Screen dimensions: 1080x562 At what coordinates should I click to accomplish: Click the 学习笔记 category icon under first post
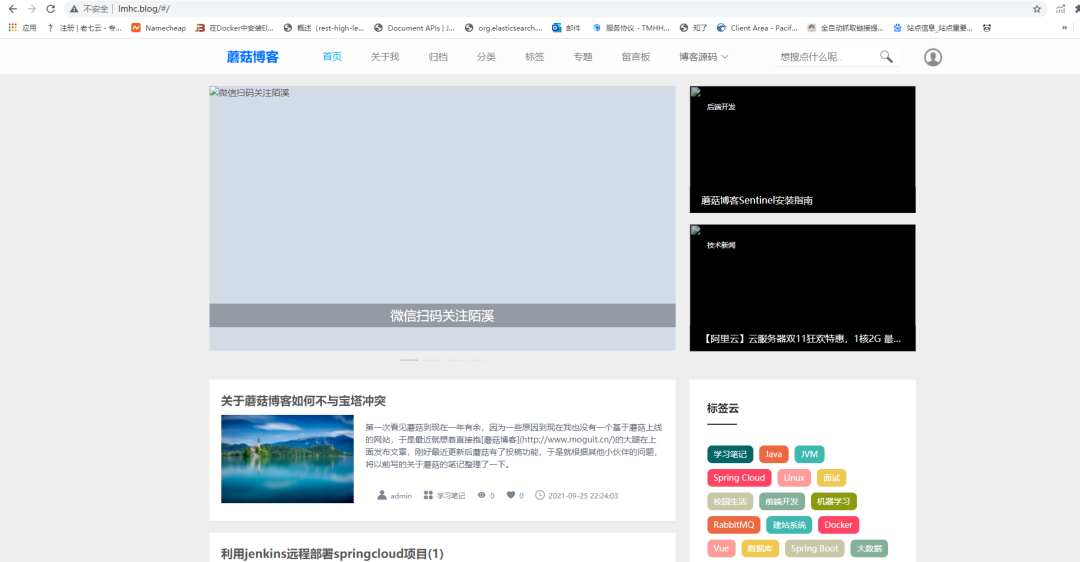click(x=428, y=495)
